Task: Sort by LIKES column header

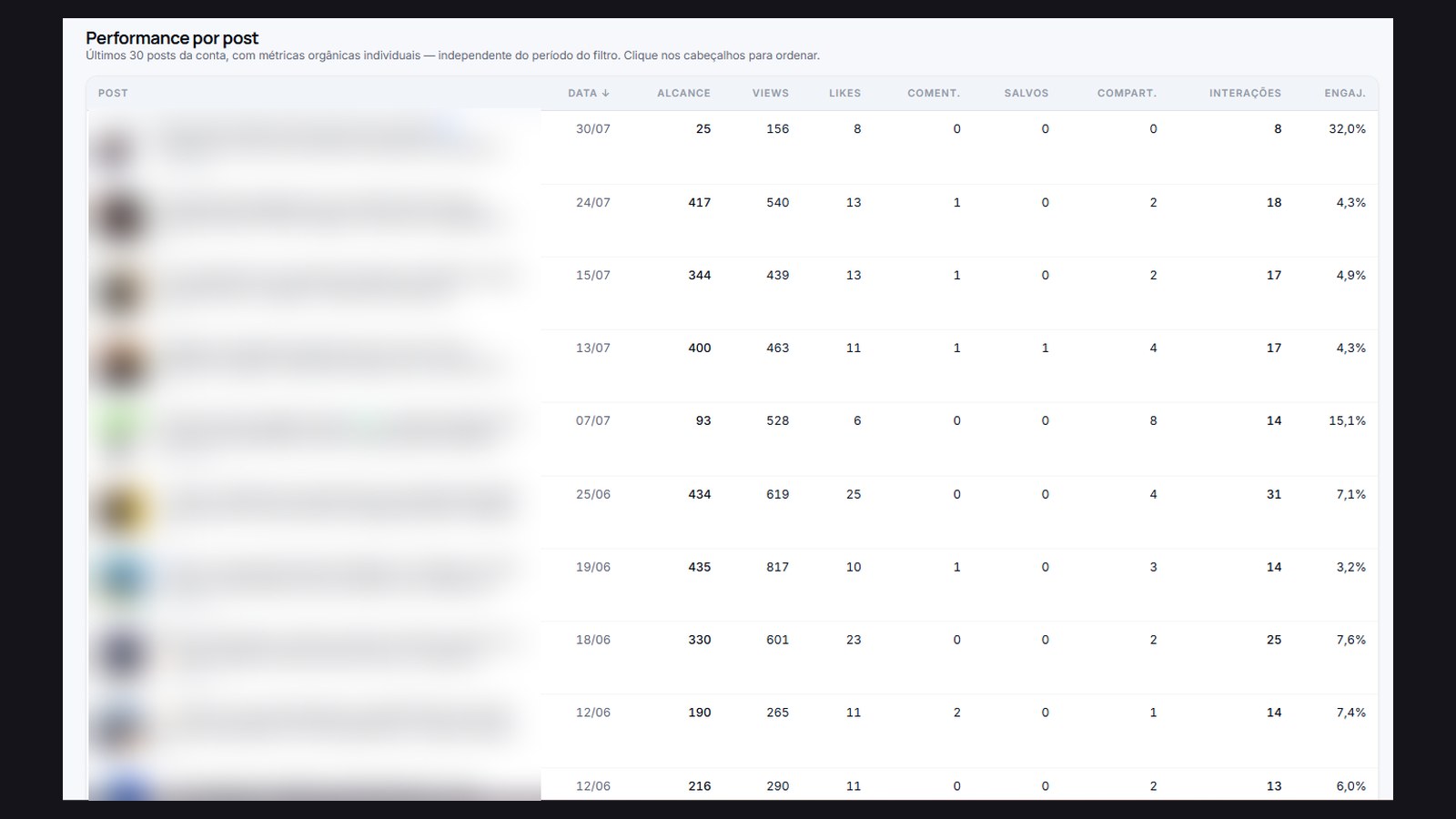Action: 844,93
